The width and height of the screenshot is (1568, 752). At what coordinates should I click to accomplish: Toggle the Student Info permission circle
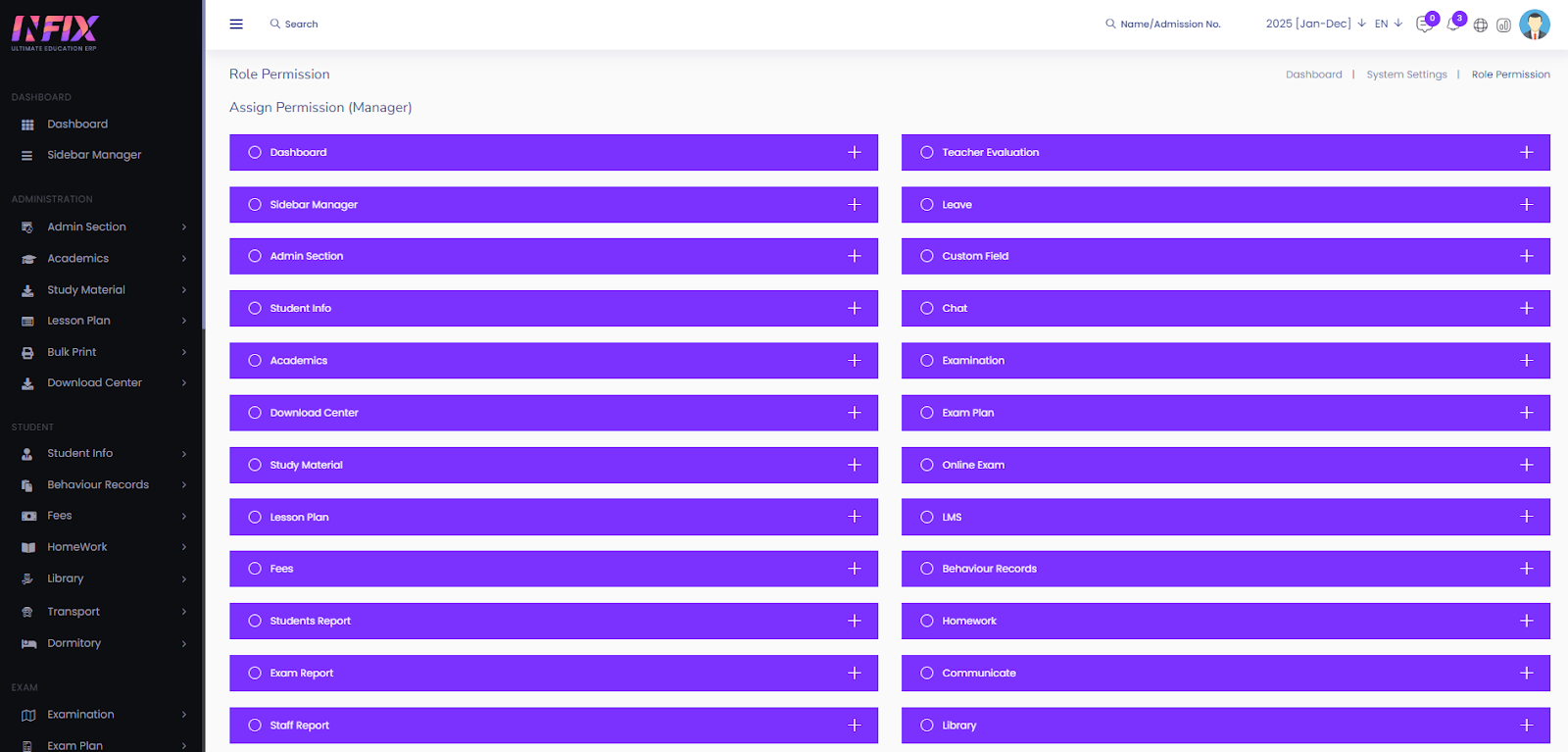point(255,308)
